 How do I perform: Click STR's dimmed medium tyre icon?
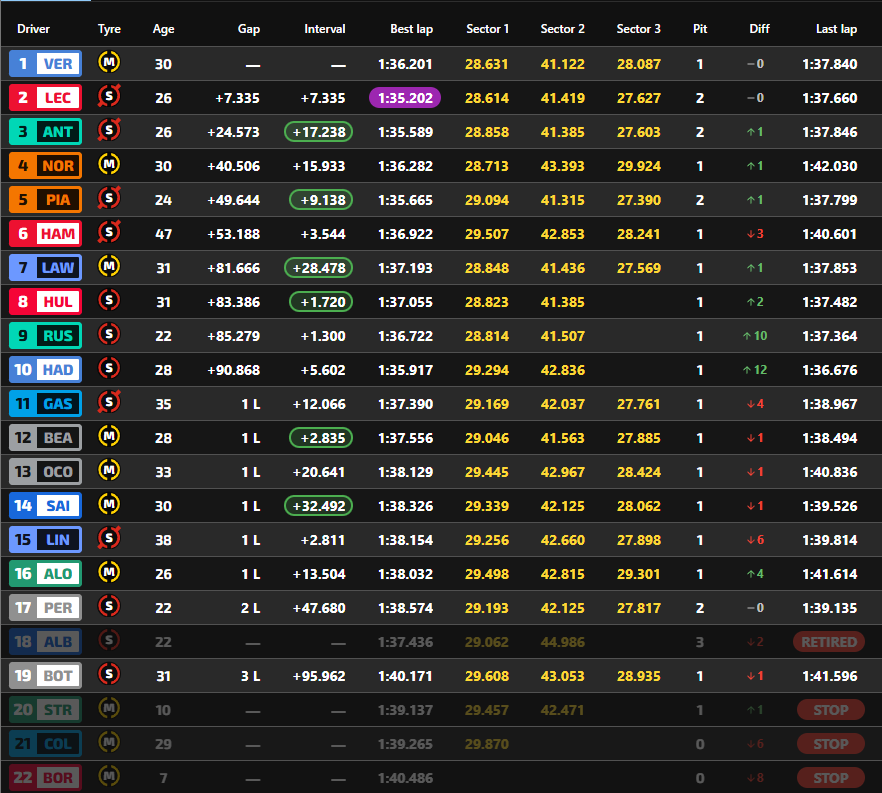pos(109,708)
